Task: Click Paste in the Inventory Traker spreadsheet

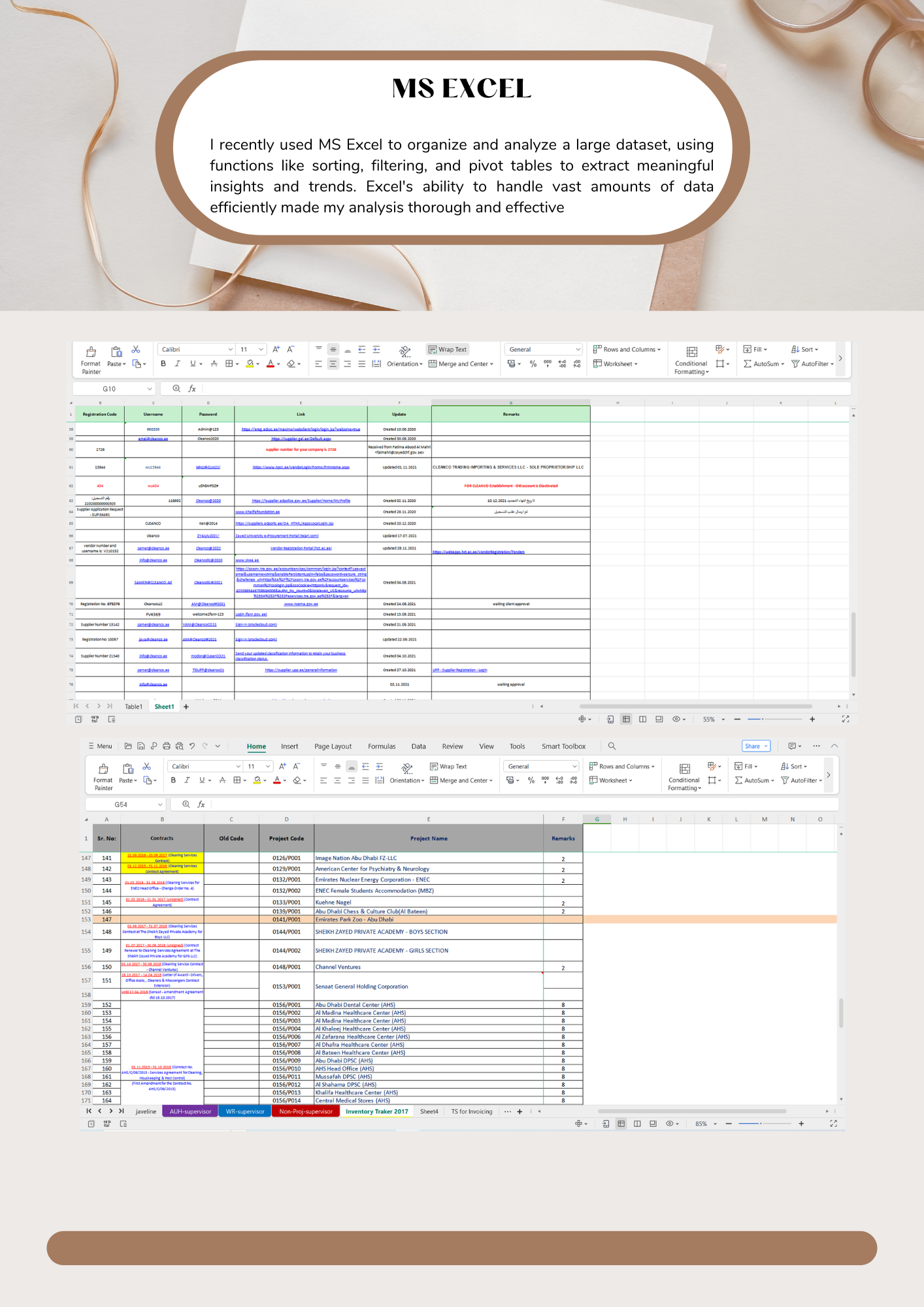Action: click(x=127, y=773)
